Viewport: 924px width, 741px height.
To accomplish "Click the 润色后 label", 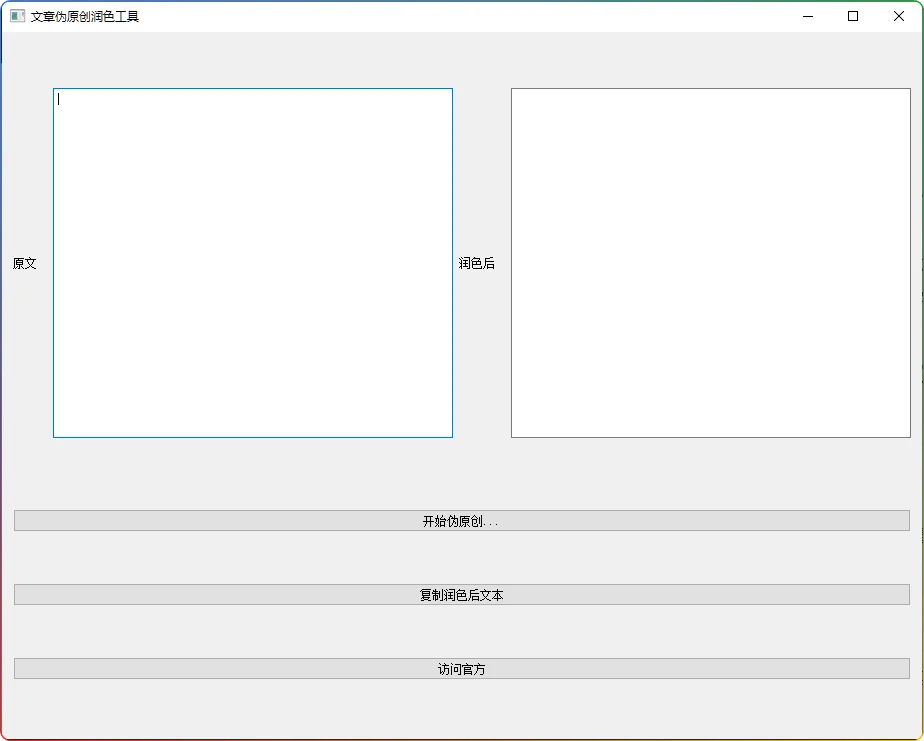I will tap(477, 264).
